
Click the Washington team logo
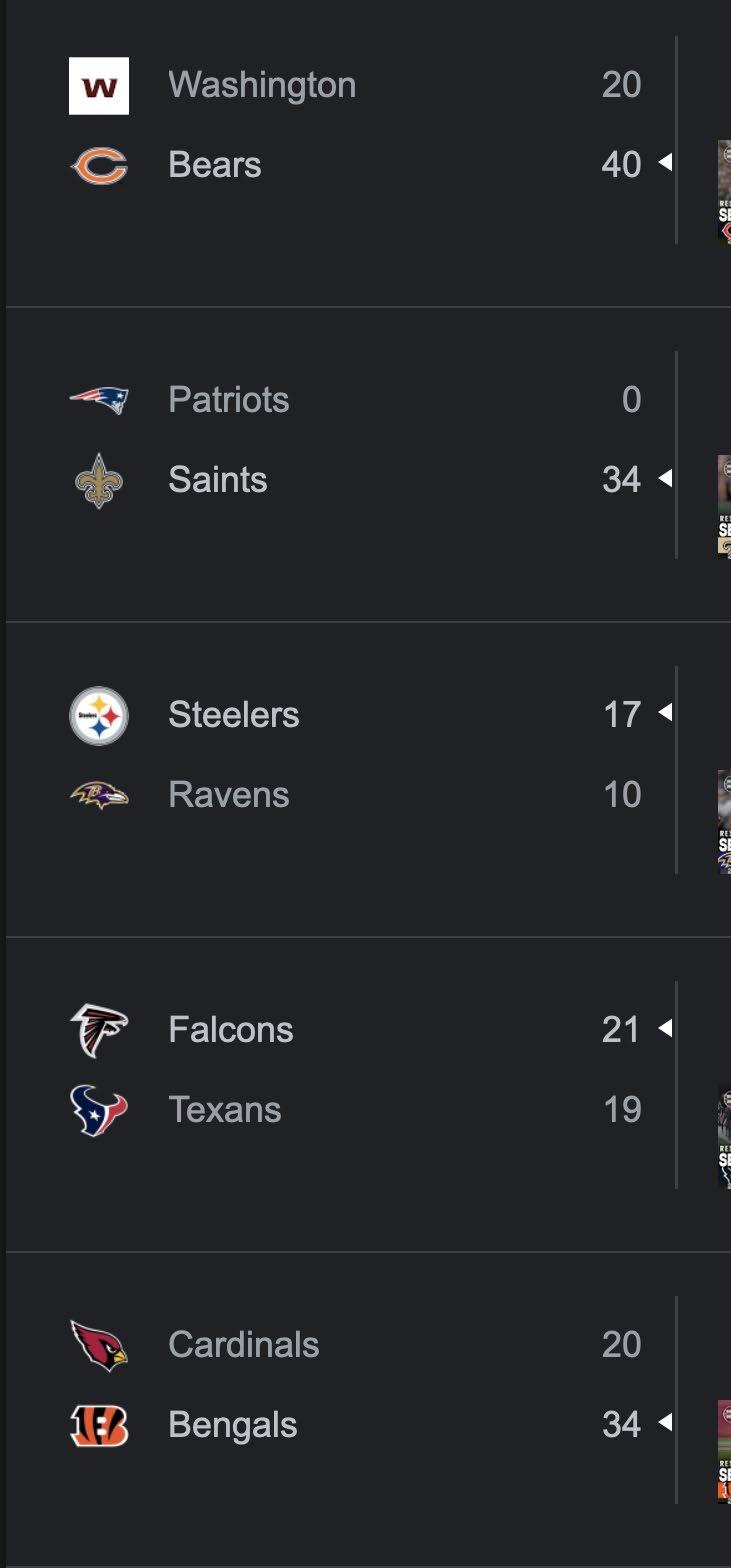point(99,86)
